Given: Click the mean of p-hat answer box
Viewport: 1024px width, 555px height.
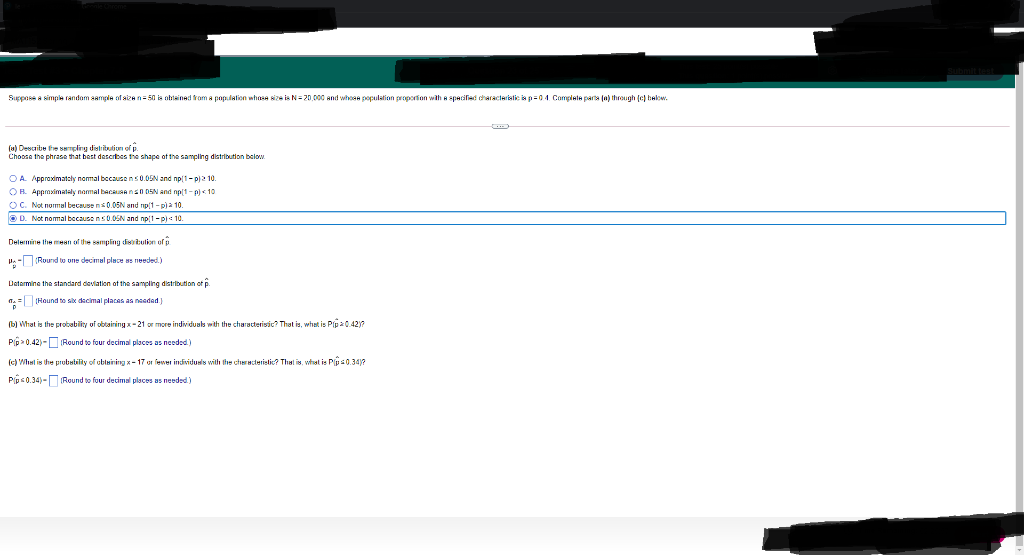Looking at the screenshot, I should point(28,261).
